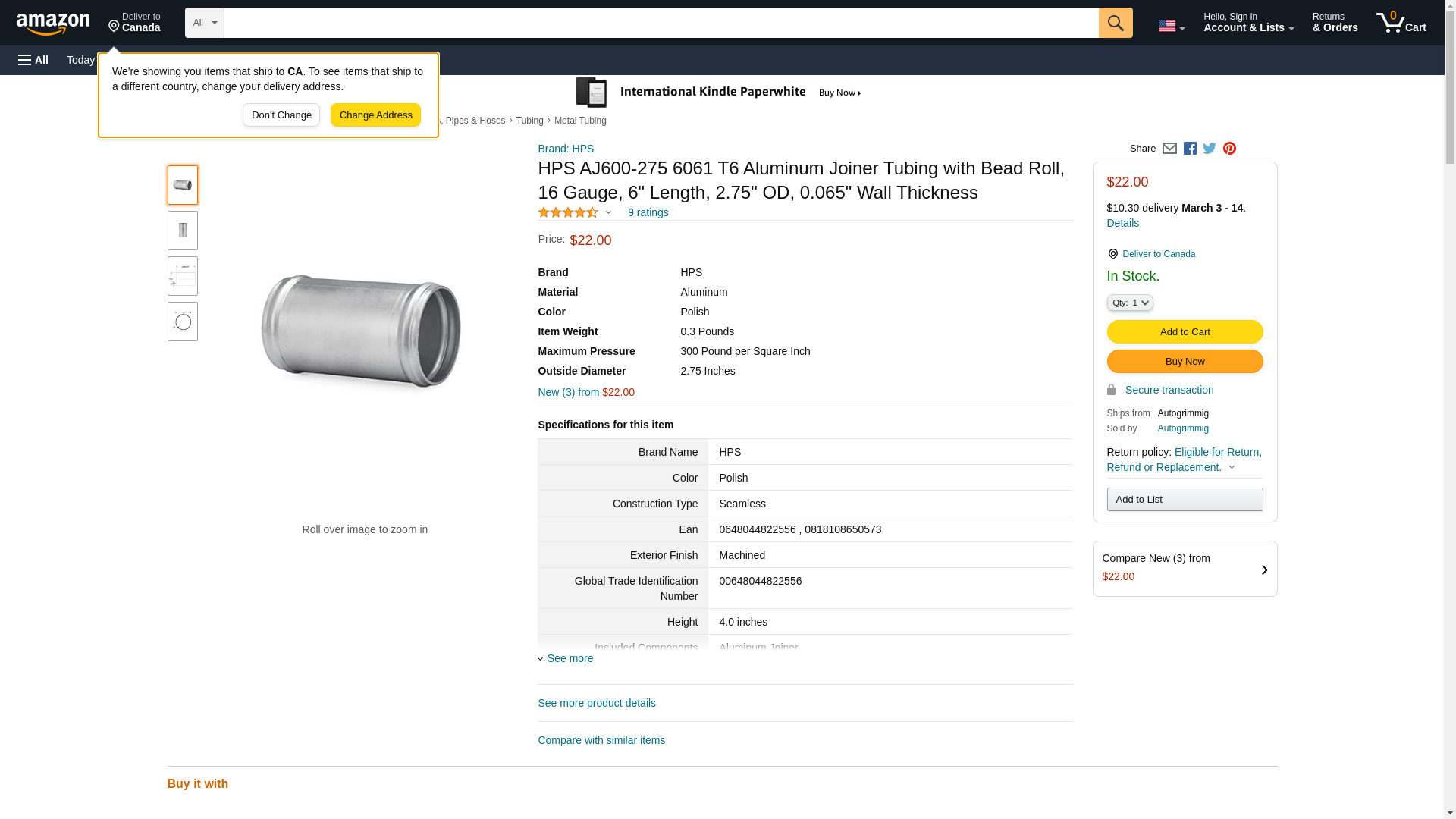Expand the star ratings popover arrow

point(608,212)
